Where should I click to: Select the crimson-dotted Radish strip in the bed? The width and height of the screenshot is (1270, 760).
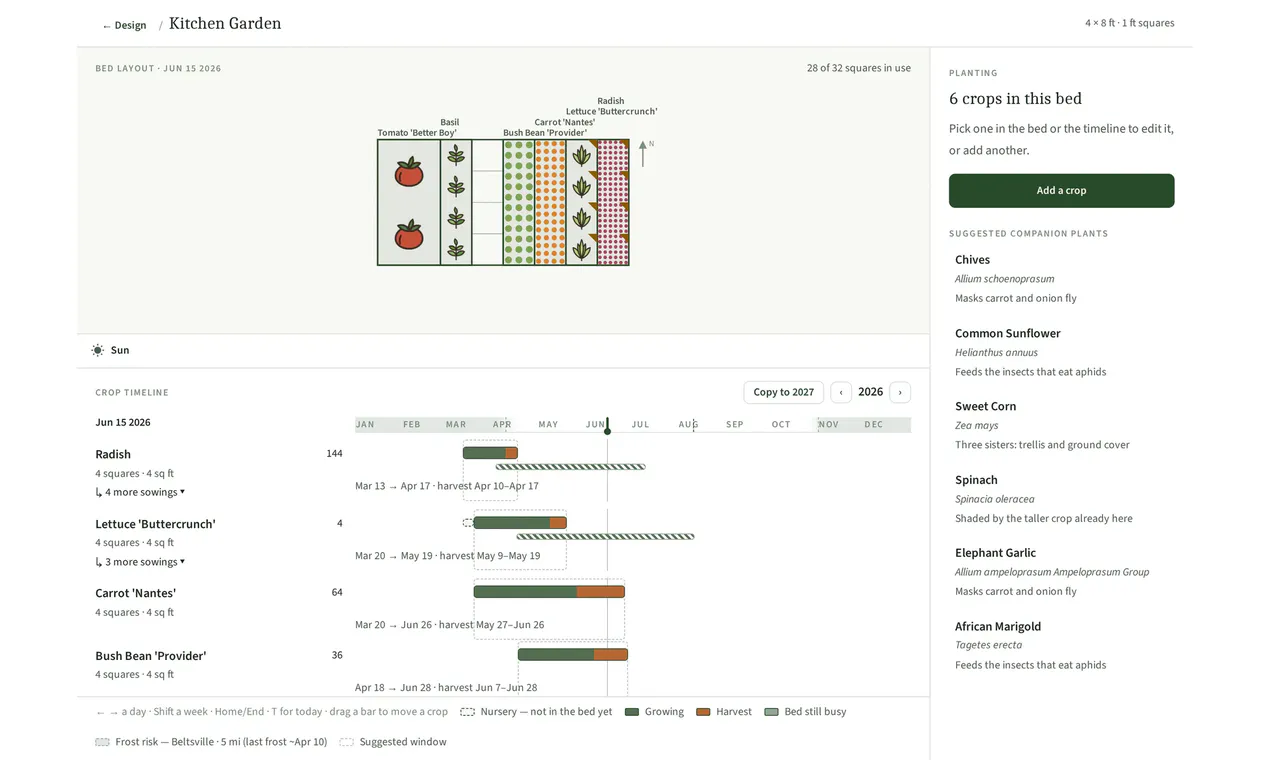click(x=613, y=202)
